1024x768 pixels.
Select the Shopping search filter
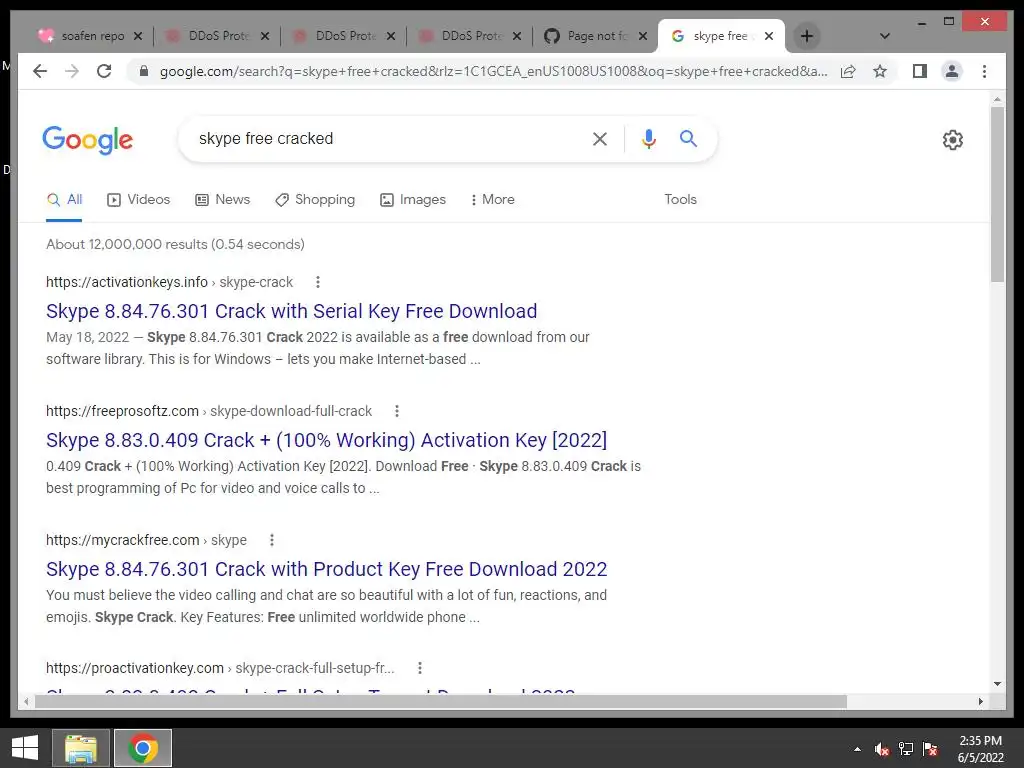tap(315, 200)
